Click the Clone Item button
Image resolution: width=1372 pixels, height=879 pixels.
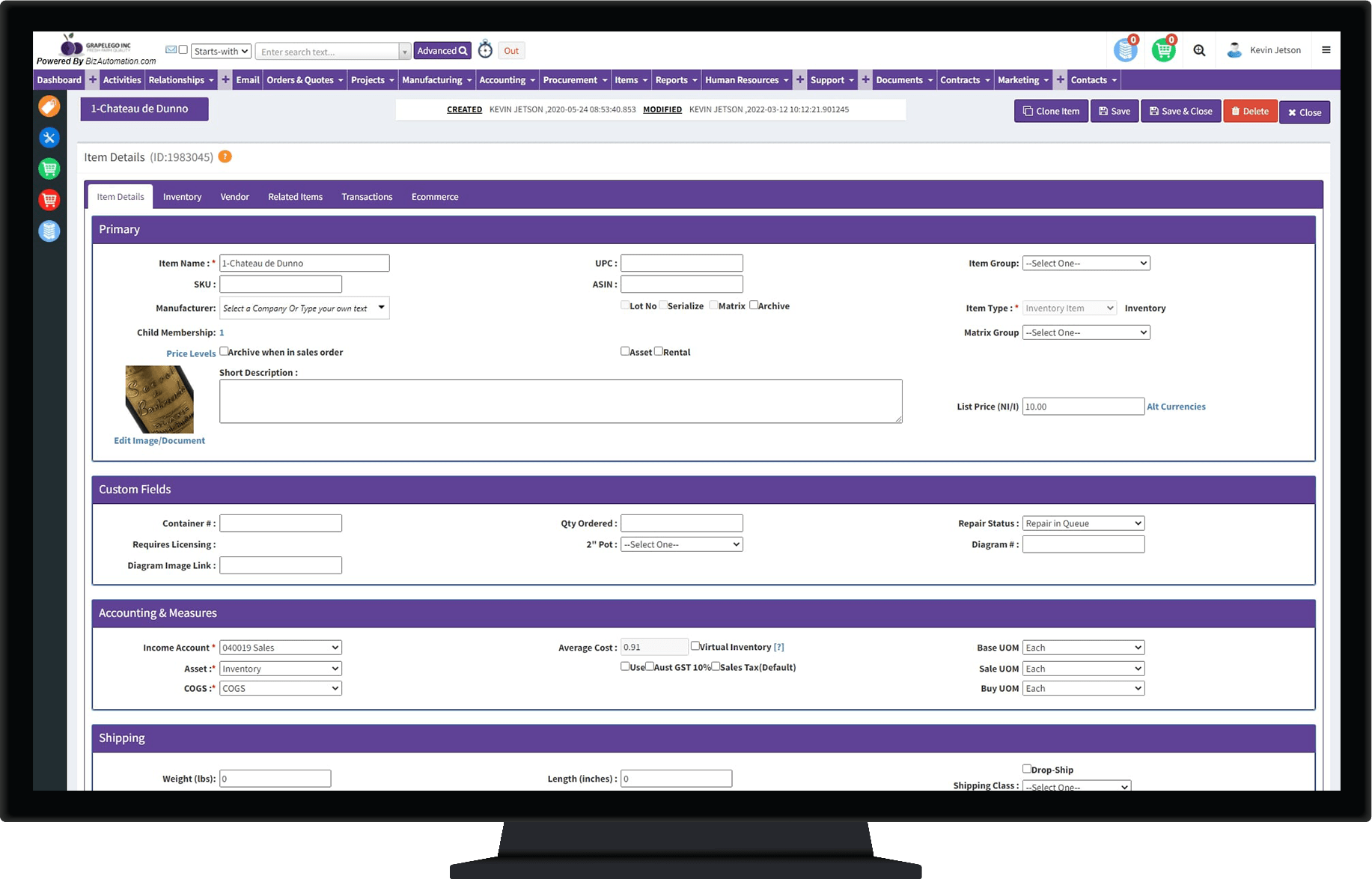[1051, 111]
